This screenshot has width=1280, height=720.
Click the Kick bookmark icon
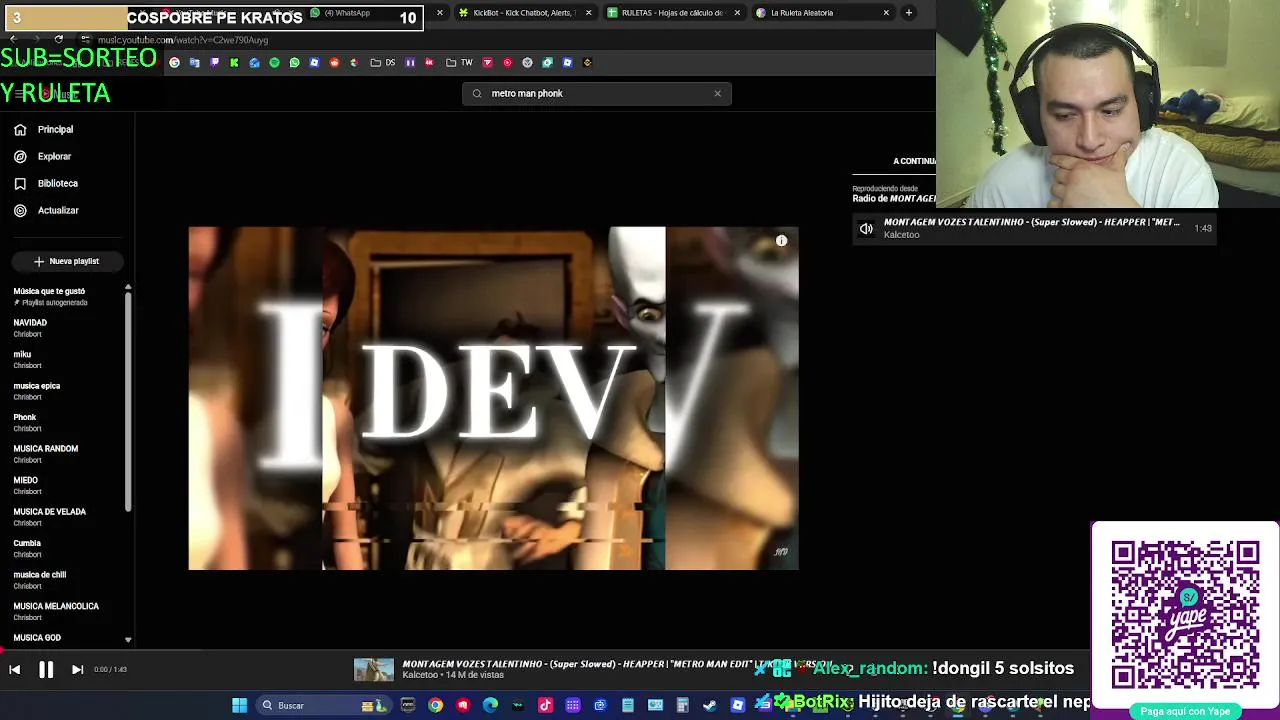[234, 62]
